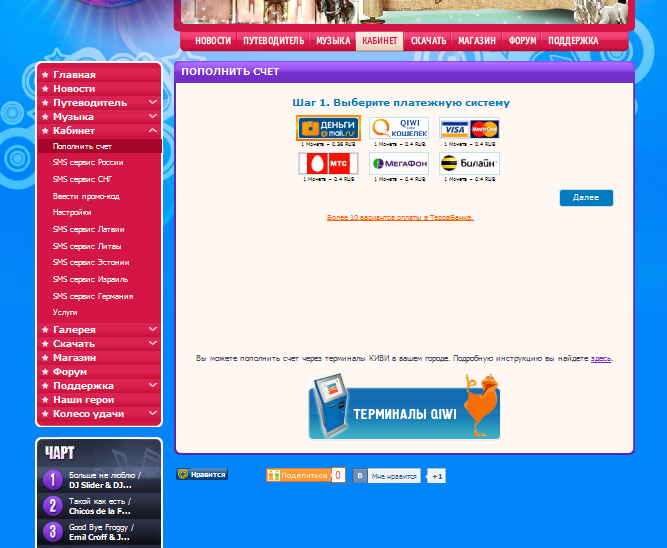Viewport: 667px width, 548px height.
Task: Expand Поддержка sidebar section
Action: click(x=153, y=385)
